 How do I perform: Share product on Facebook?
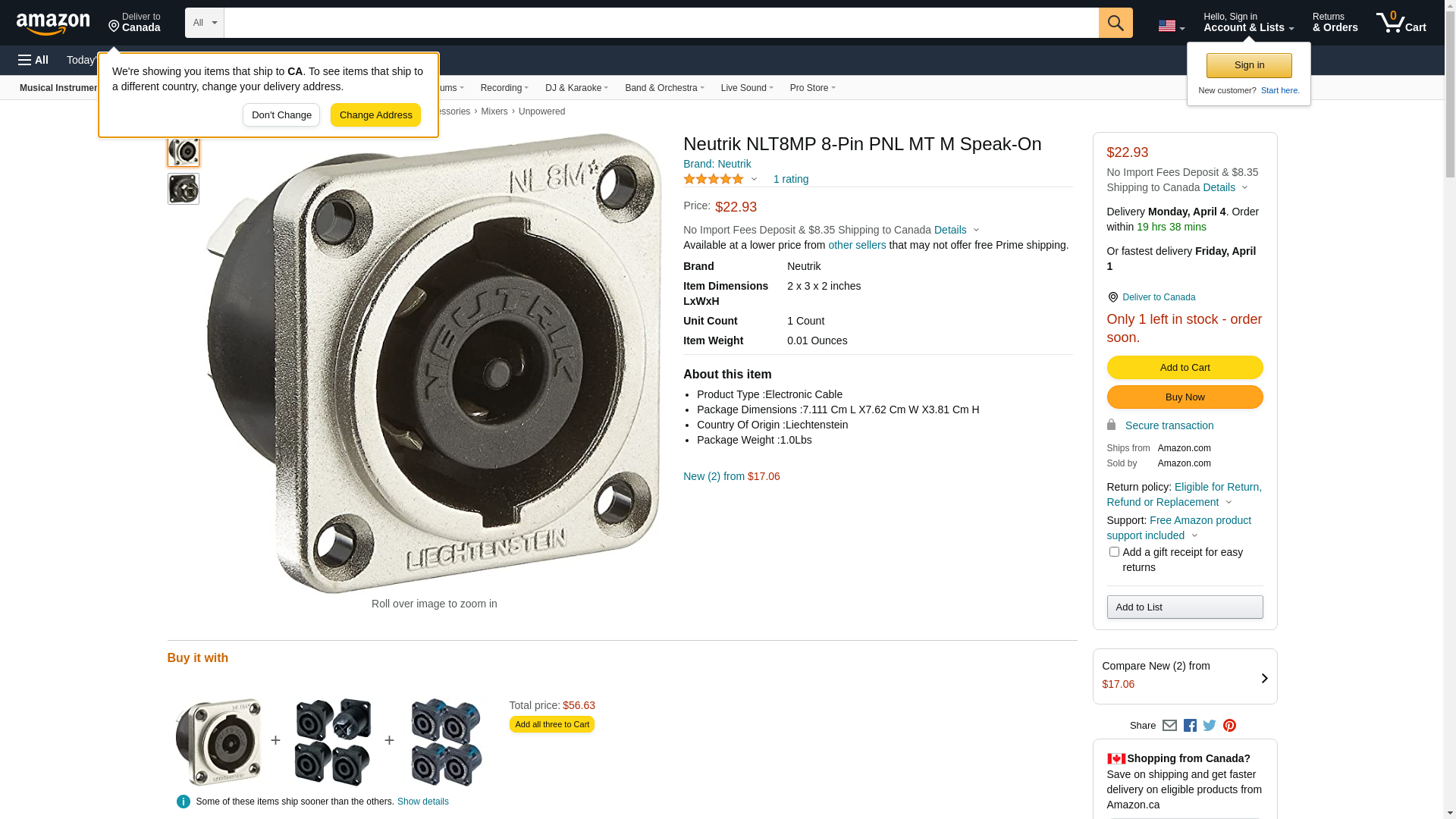(x=1190, y=726)
